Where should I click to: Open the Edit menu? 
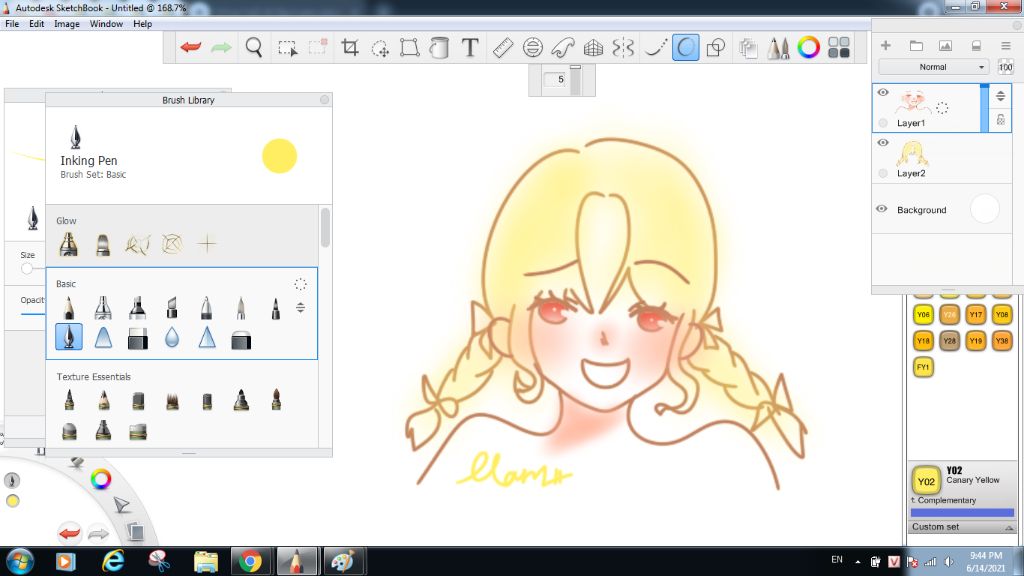coord(37,24)
